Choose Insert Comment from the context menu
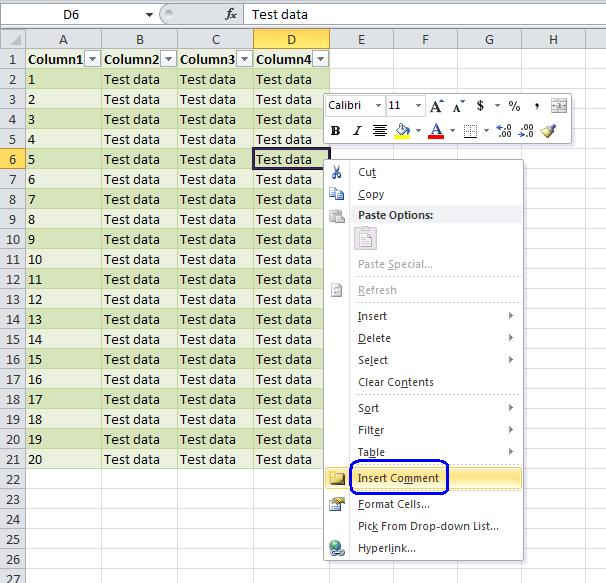The width and height of the screenshot is (606, 583). pos(398,478)
